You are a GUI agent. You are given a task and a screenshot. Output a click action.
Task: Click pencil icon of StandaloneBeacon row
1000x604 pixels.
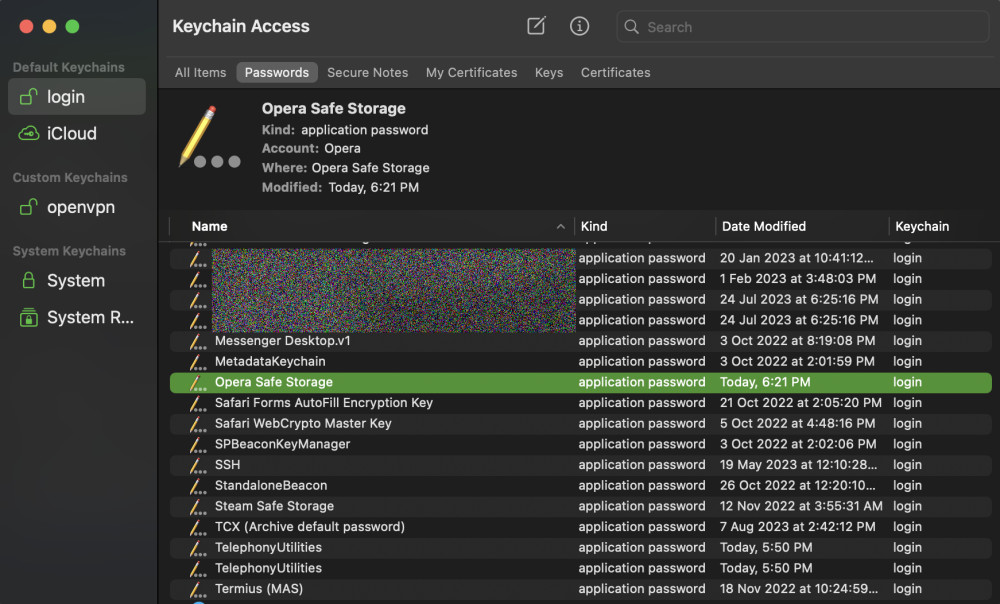pos(198,486)
